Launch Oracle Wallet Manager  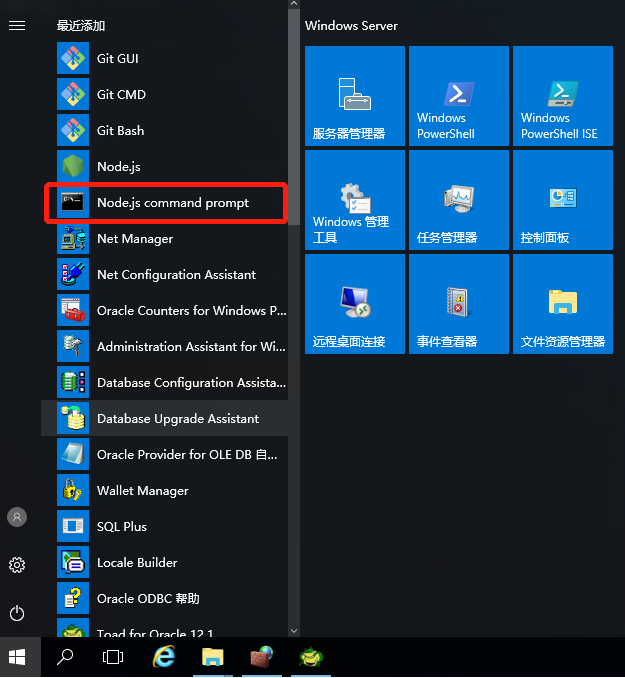tap(142, 490)
